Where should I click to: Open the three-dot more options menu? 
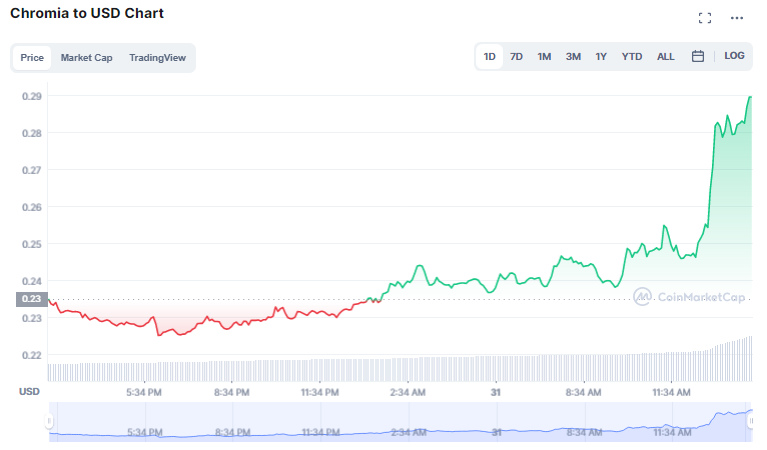737,18
